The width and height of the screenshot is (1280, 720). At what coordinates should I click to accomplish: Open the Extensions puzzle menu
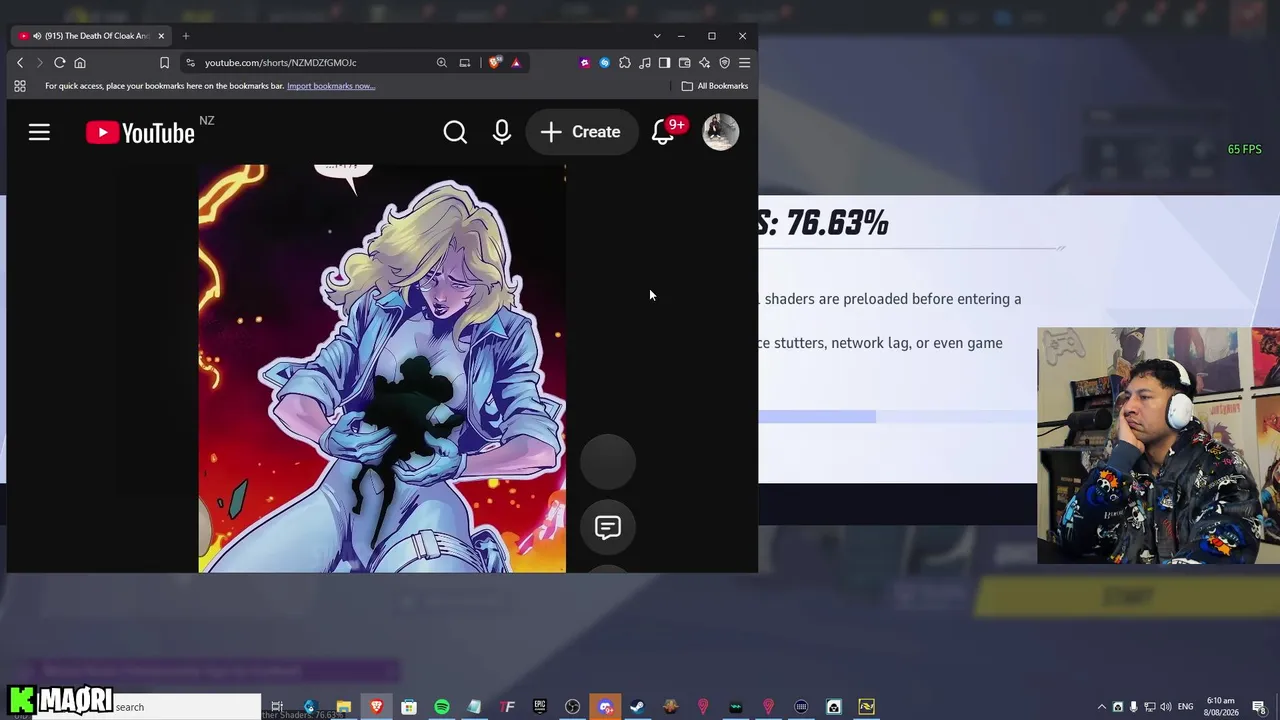[625, 63]
